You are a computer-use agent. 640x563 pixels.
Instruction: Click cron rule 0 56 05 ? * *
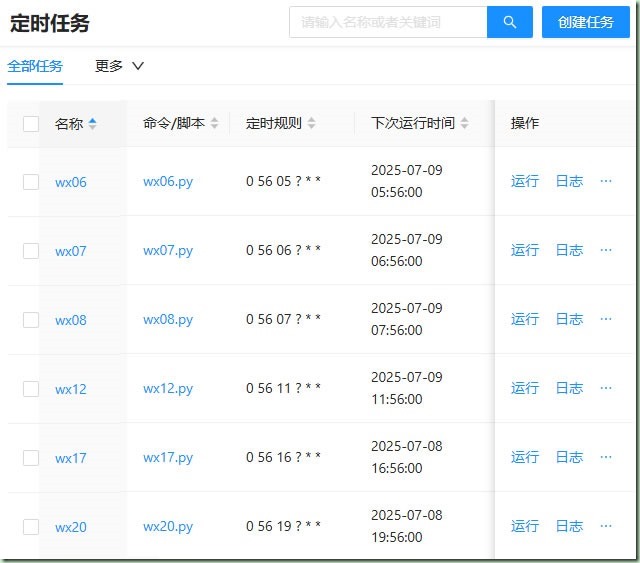coord(283,181)
